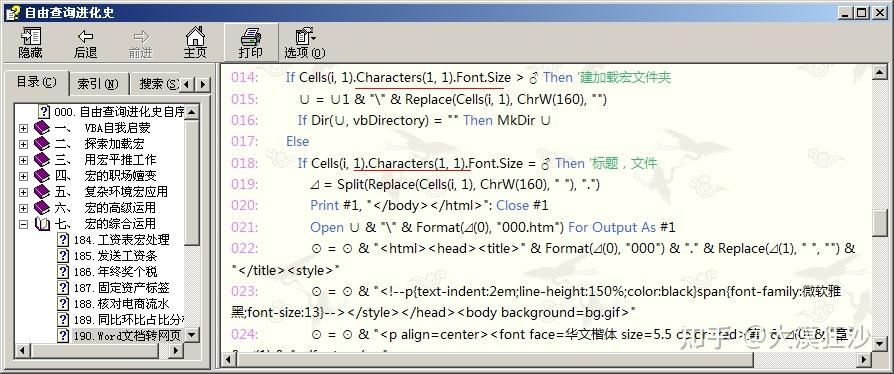Click code pane horizontal scroll left arrow

tap(229, 360)
